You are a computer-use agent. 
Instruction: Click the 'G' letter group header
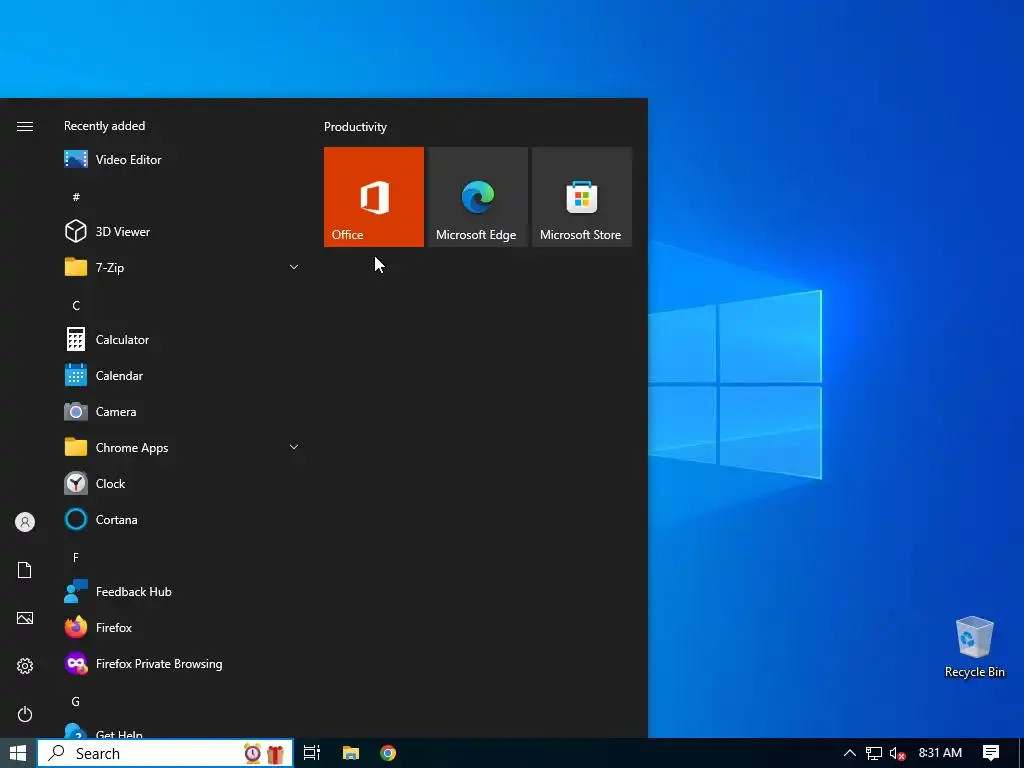(76, 701)
